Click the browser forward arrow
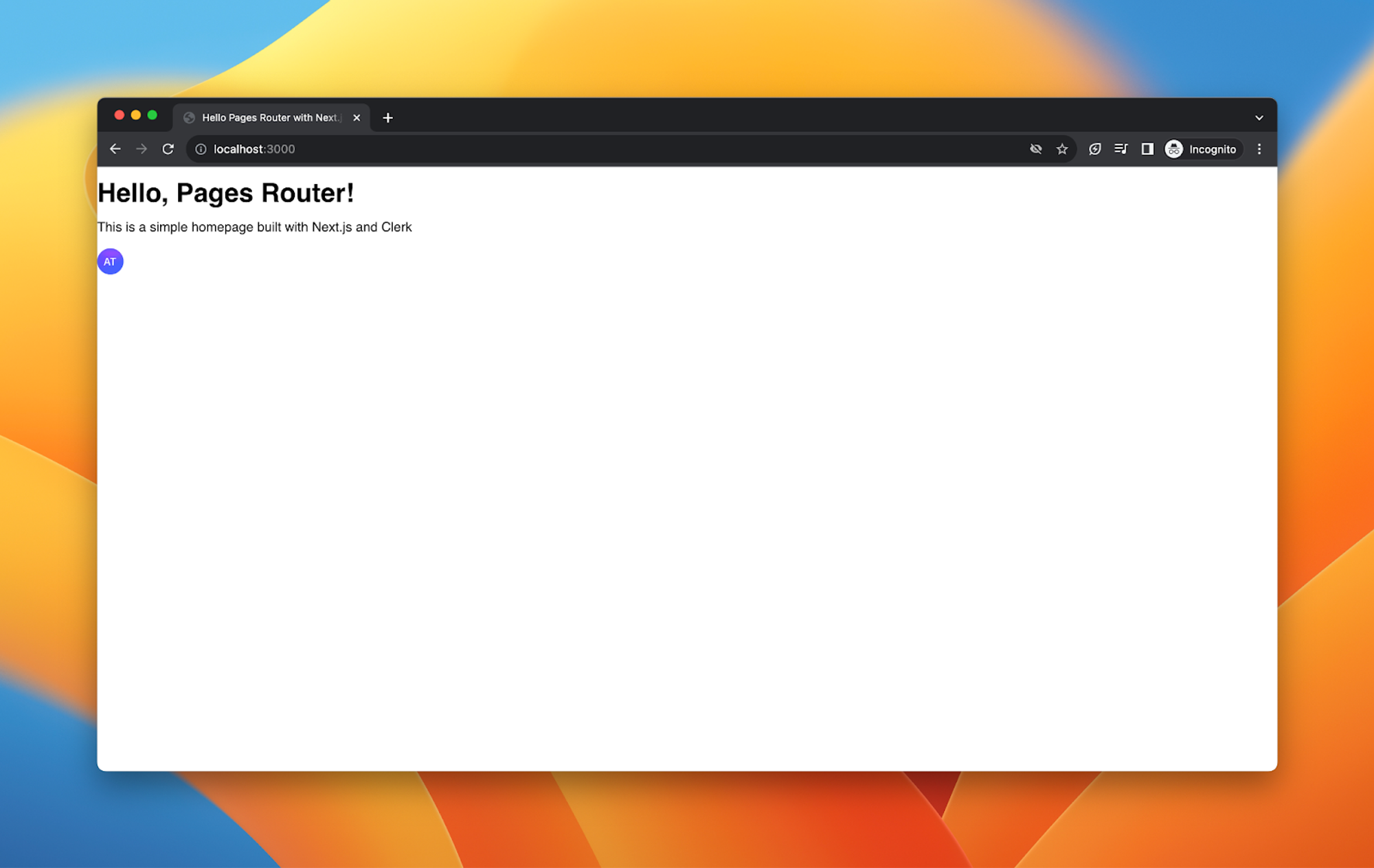1374x868 pixels. pos(142,149)
